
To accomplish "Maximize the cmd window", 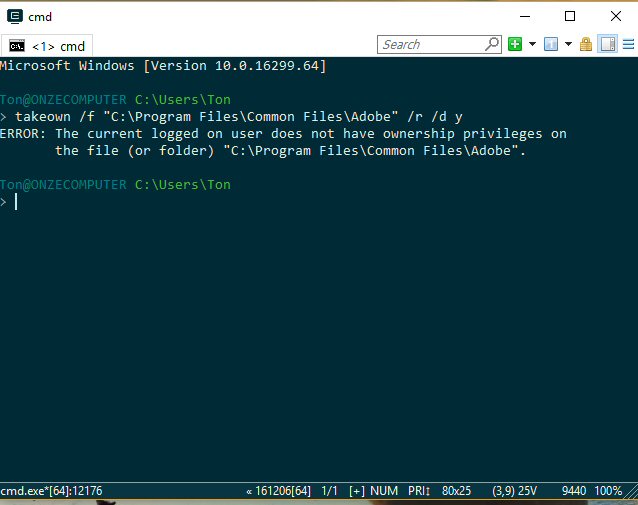I will point(570,16).
